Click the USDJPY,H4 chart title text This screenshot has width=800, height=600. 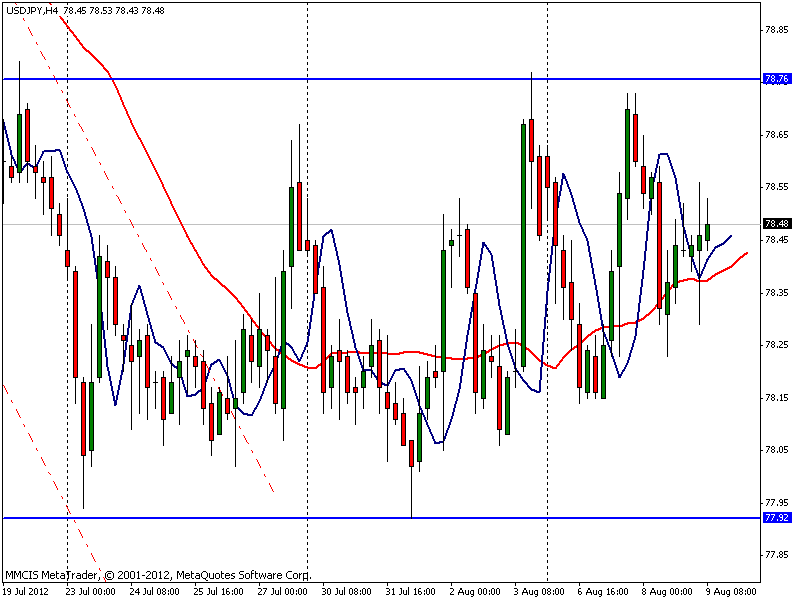[32, 10]
